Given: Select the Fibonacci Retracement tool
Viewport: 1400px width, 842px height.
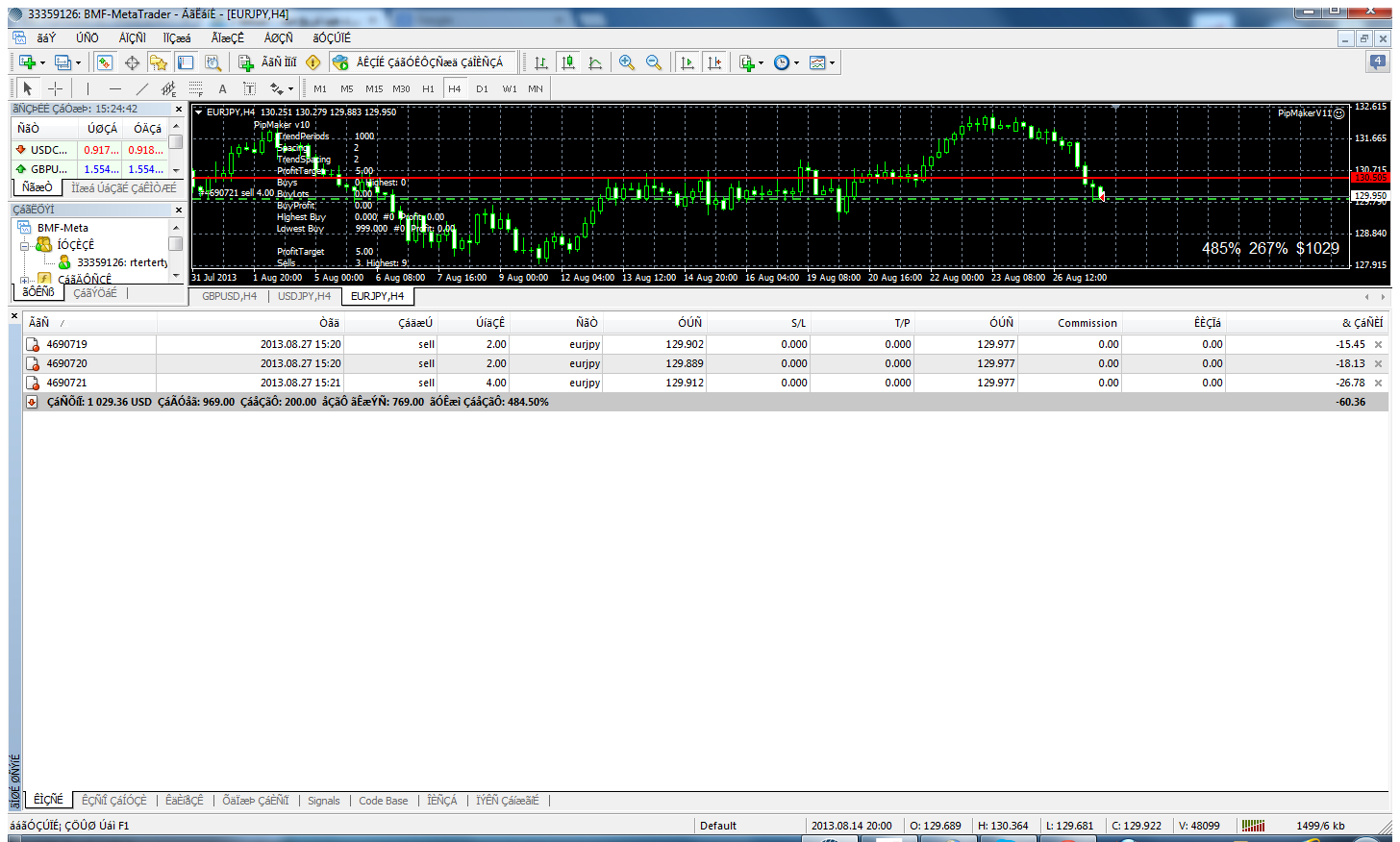Looking at the screenshot, I should tap(196, 88).
